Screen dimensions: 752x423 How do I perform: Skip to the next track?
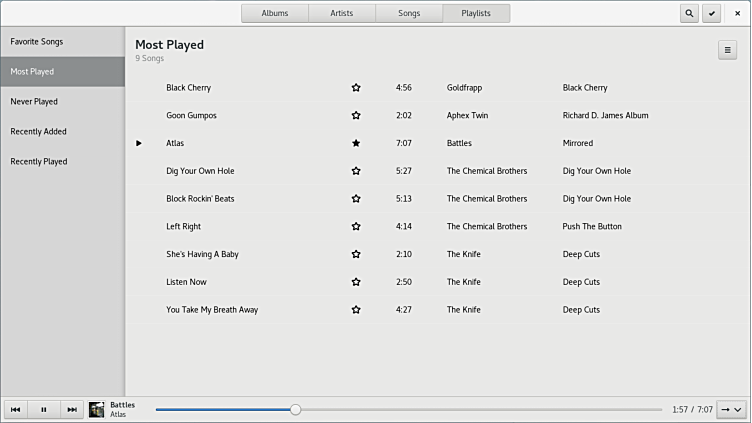click(x=71, y=409)
